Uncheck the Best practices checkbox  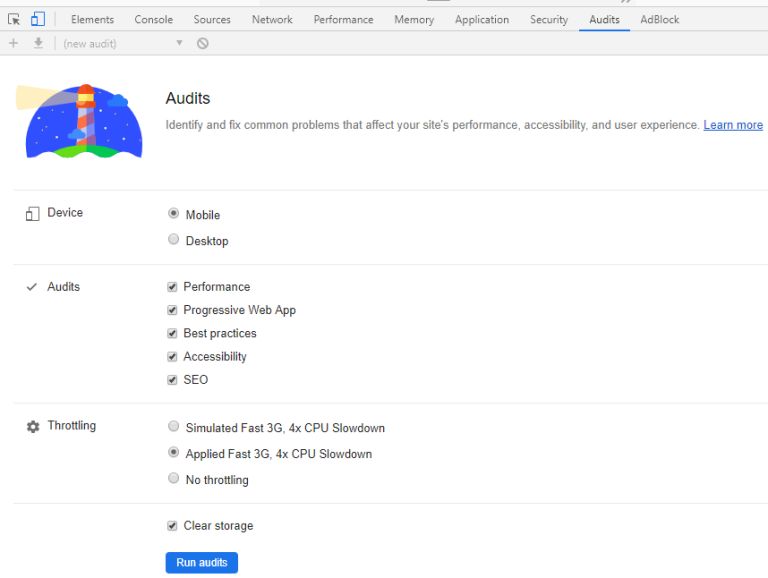click(172, 333)
